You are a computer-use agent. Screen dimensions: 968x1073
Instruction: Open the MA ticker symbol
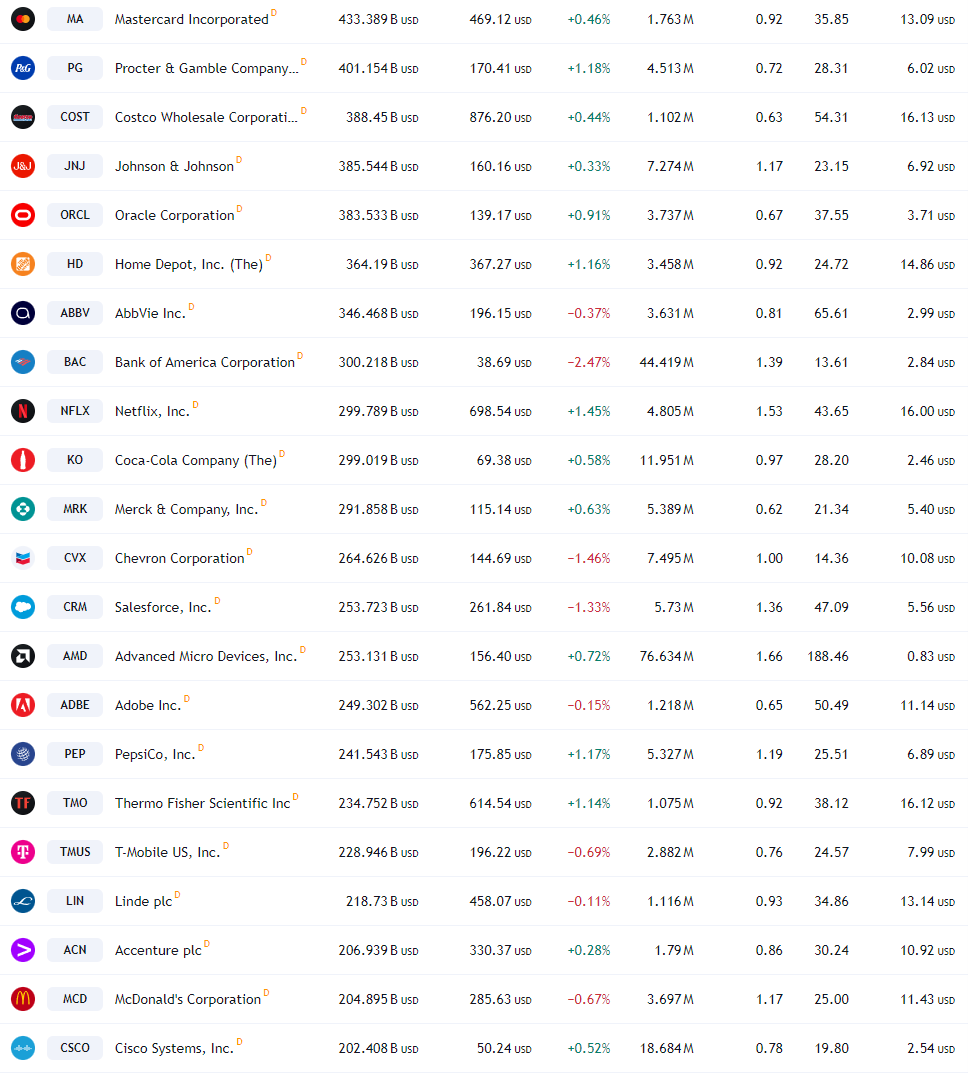[x=75, y=19]
